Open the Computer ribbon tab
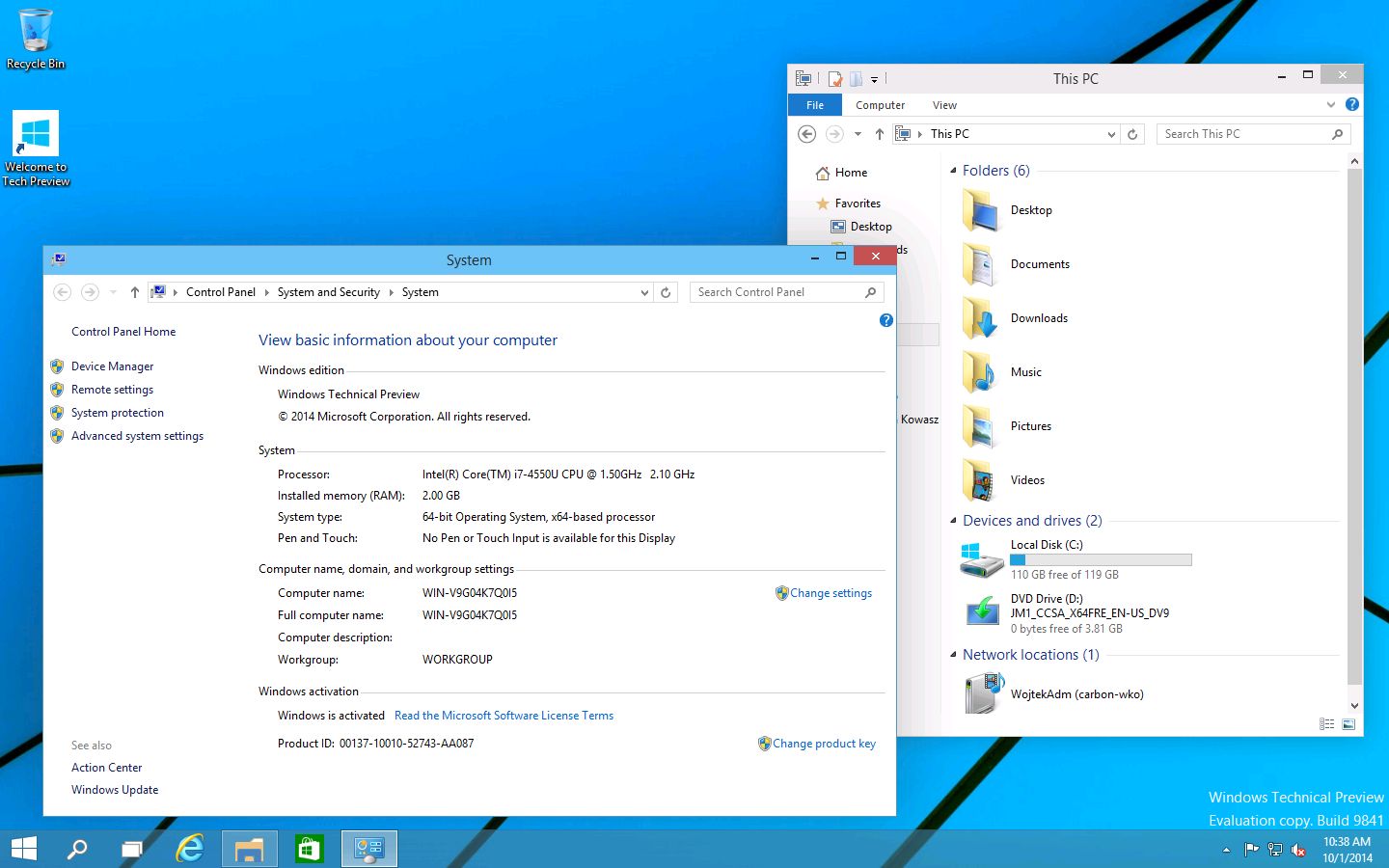Screen dimensions: 1389x868 pos(880,105)
